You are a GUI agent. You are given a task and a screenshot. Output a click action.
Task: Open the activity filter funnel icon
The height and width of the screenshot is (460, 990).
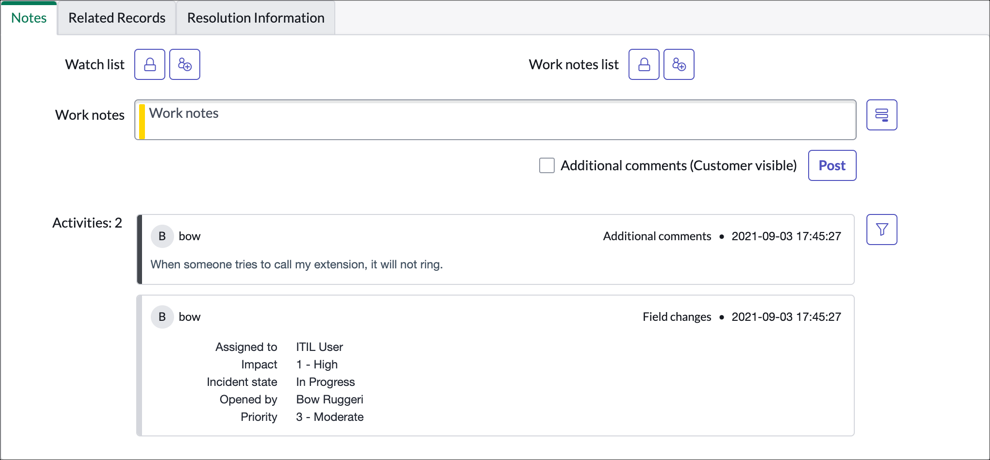click(881, 230)
